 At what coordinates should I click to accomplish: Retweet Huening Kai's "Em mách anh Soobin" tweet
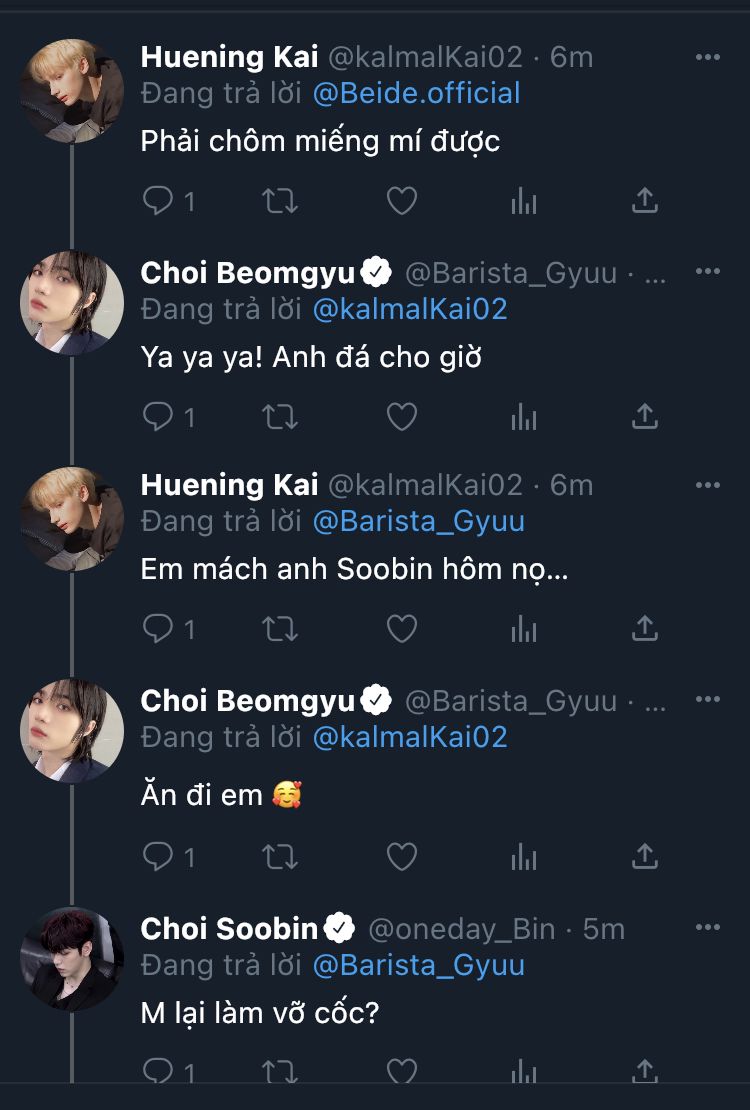click(280, 628)
